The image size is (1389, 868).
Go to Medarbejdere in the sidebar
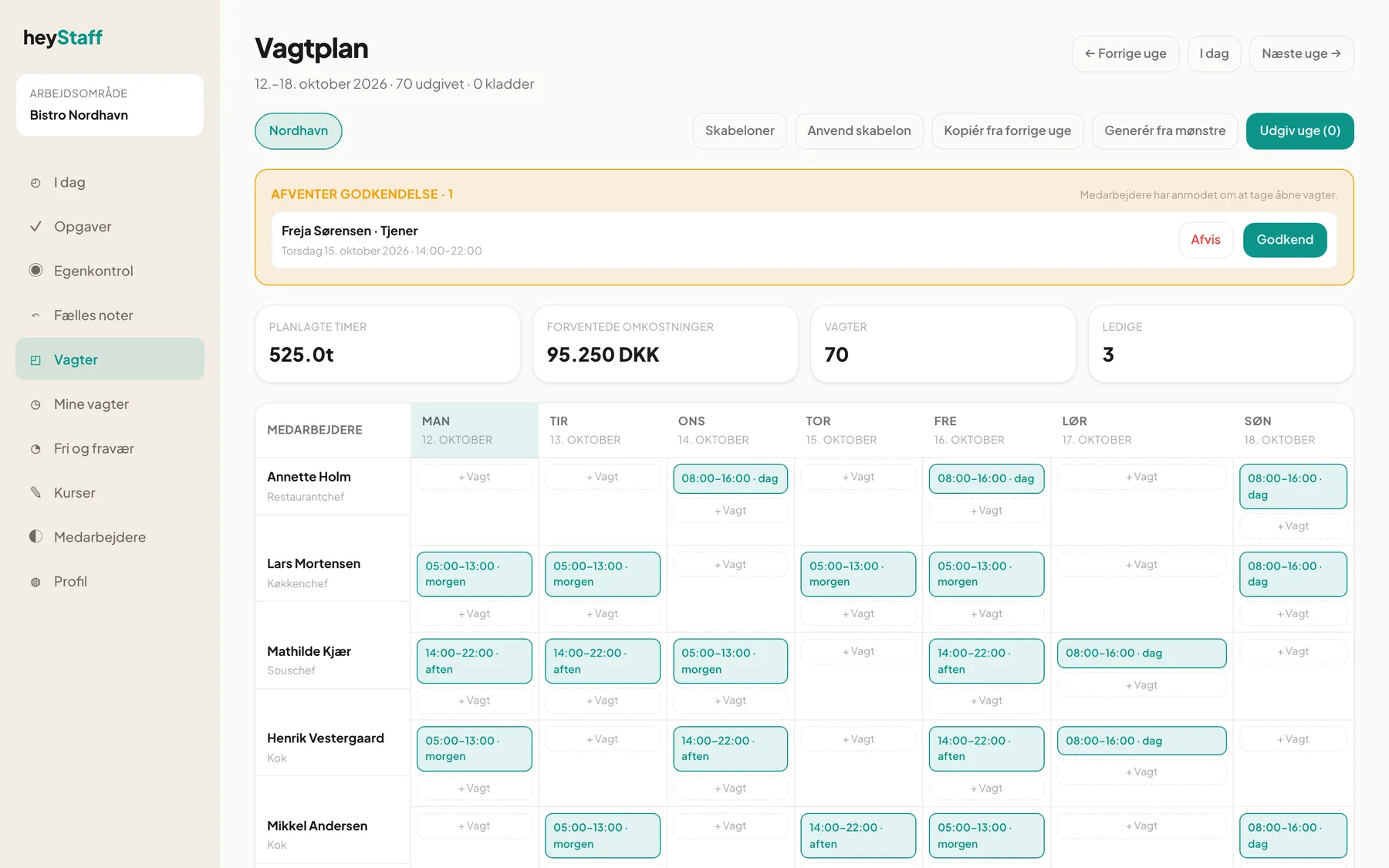110,537
